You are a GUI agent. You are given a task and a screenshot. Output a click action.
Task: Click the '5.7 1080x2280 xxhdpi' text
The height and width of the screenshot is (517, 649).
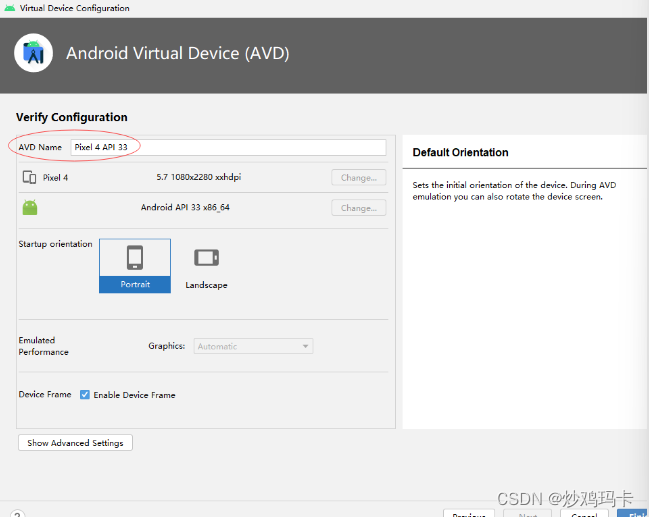(199, 177)
